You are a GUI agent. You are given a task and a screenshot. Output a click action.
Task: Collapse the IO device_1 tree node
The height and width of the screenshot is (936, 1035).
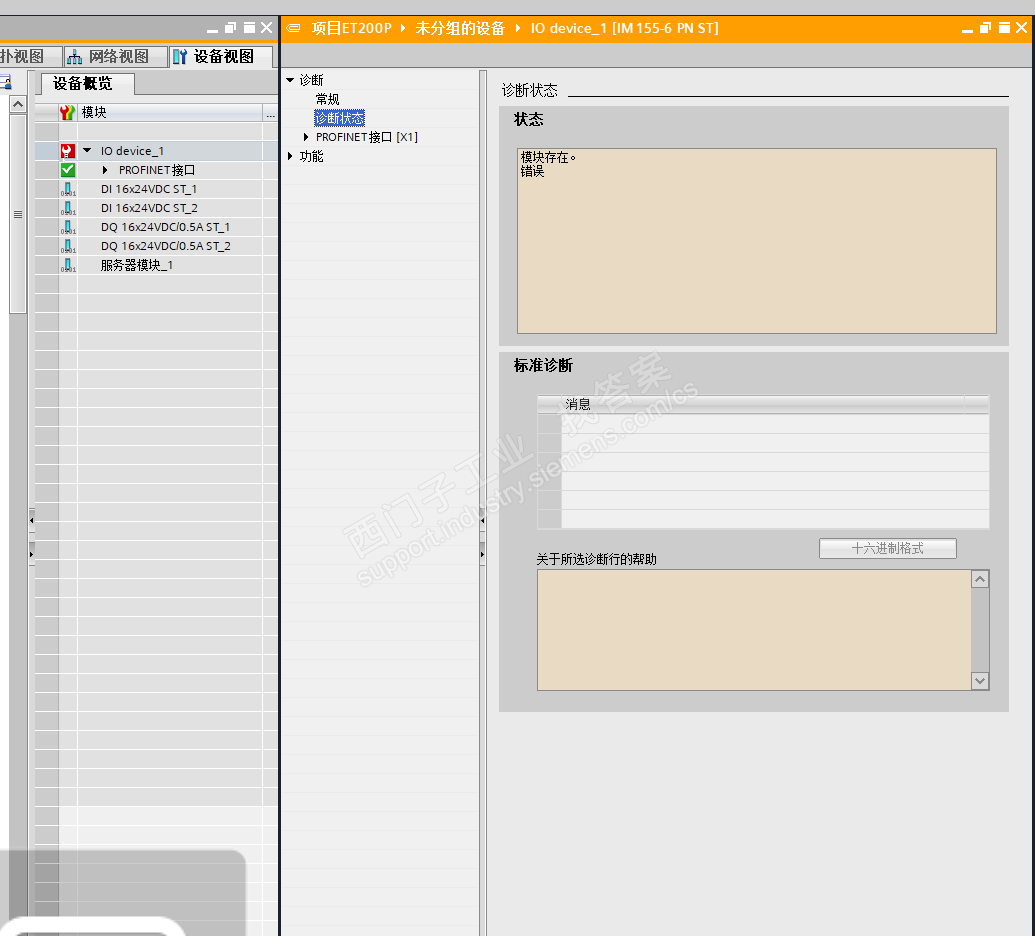(87, 151)
